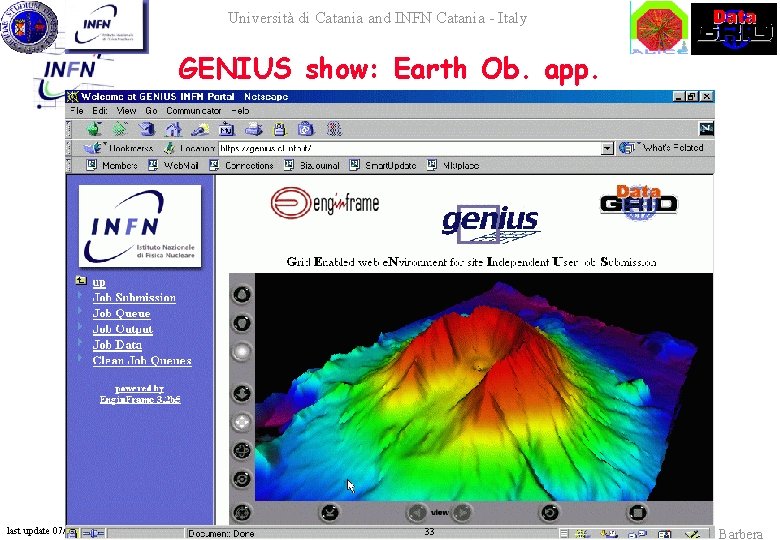Screen dimensions: 780x540
Task: Click the restore button with circular arrow
Action: tap(550, 512)
